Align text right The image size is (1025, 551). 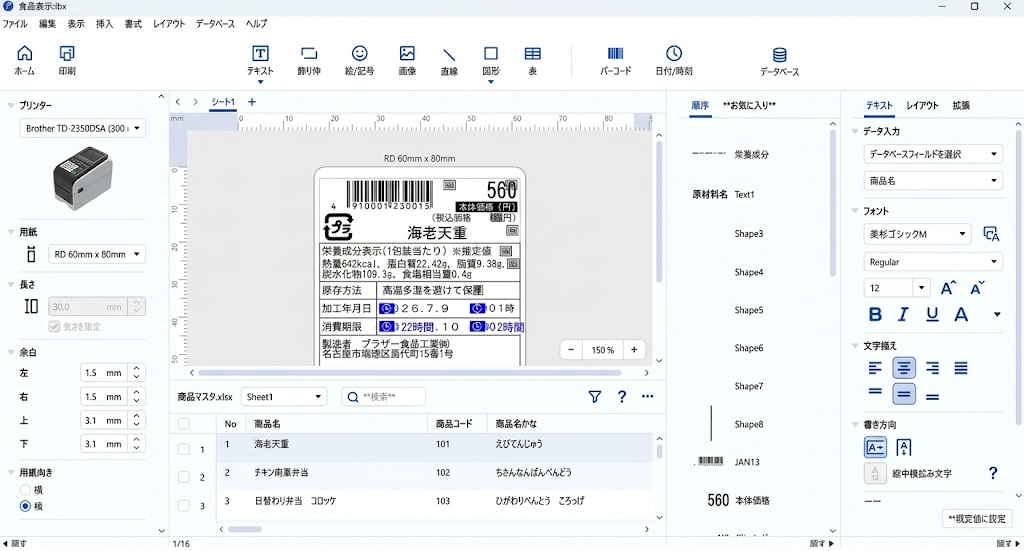tap(932, 369)
